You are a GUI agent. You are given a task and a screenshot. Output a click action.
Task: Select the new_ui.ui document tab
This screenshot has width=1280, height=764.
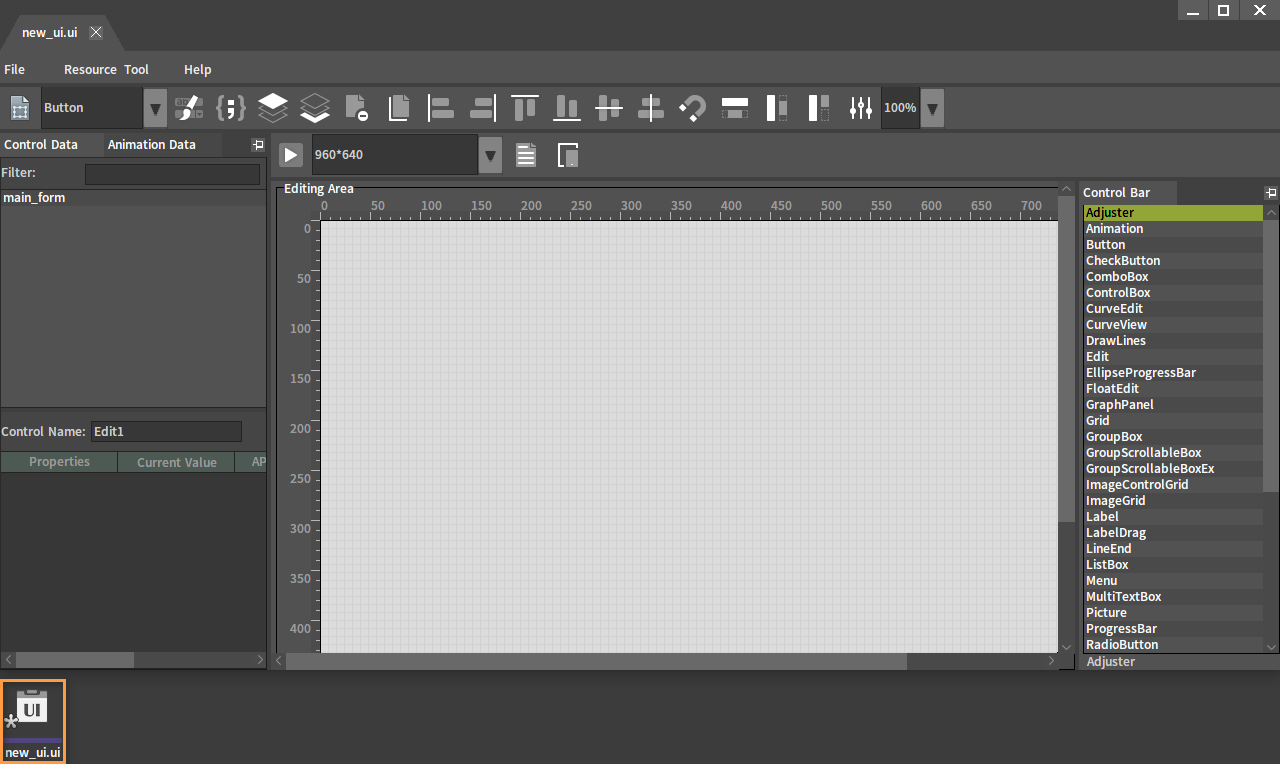pos(50,32)
